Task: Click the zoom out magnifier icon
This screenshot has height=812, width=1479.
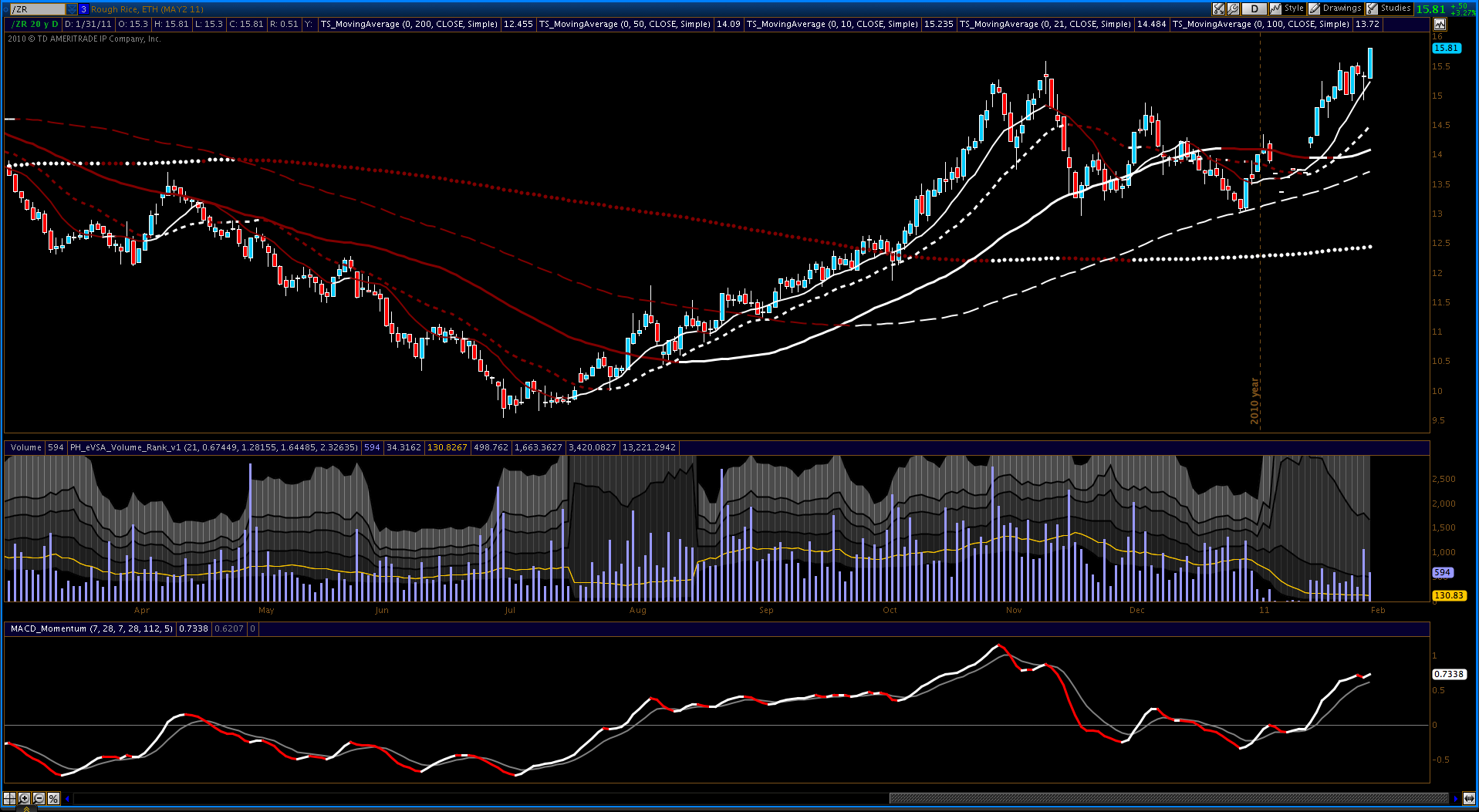Action: point(39,799)
